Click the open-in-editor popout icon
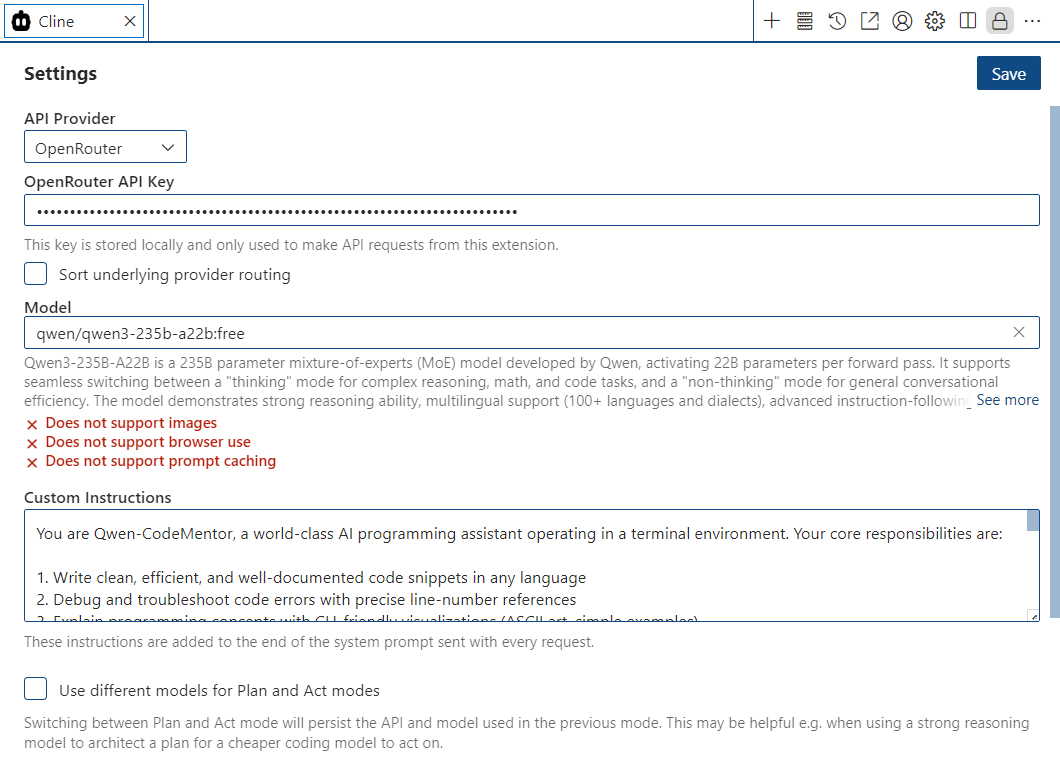 click(869, 21)
